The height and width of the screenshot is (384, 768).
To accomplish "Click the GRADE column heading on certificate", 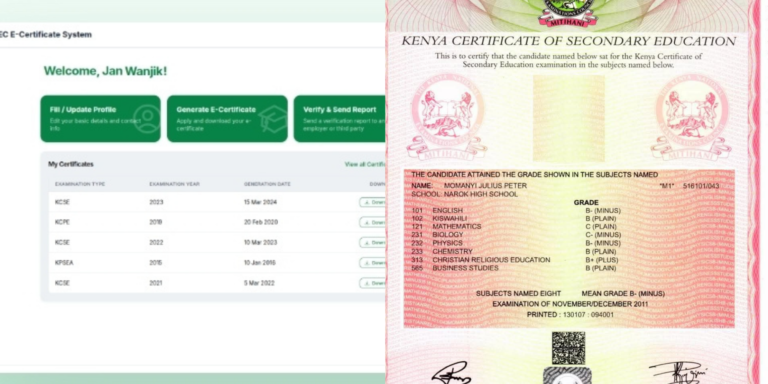I will point(586,203).
